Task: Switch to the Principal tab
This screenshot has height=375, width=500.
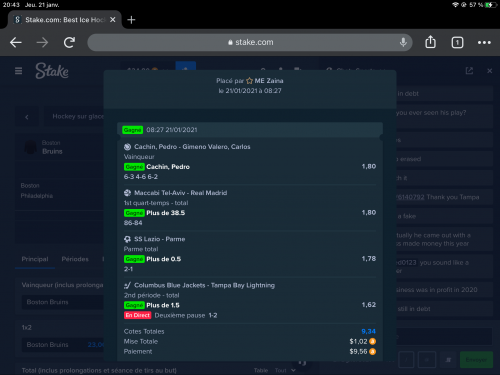Action: (x=35, y=259)
